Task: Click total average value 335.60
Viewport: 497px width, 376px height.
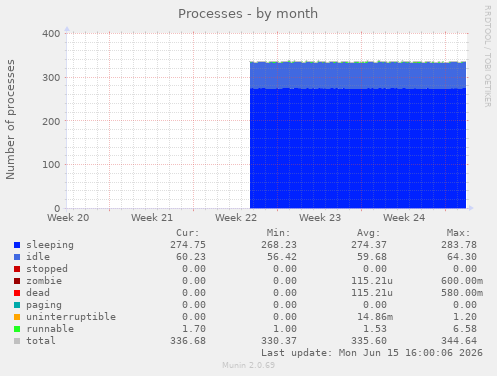Action: click(x=369, y=341)
